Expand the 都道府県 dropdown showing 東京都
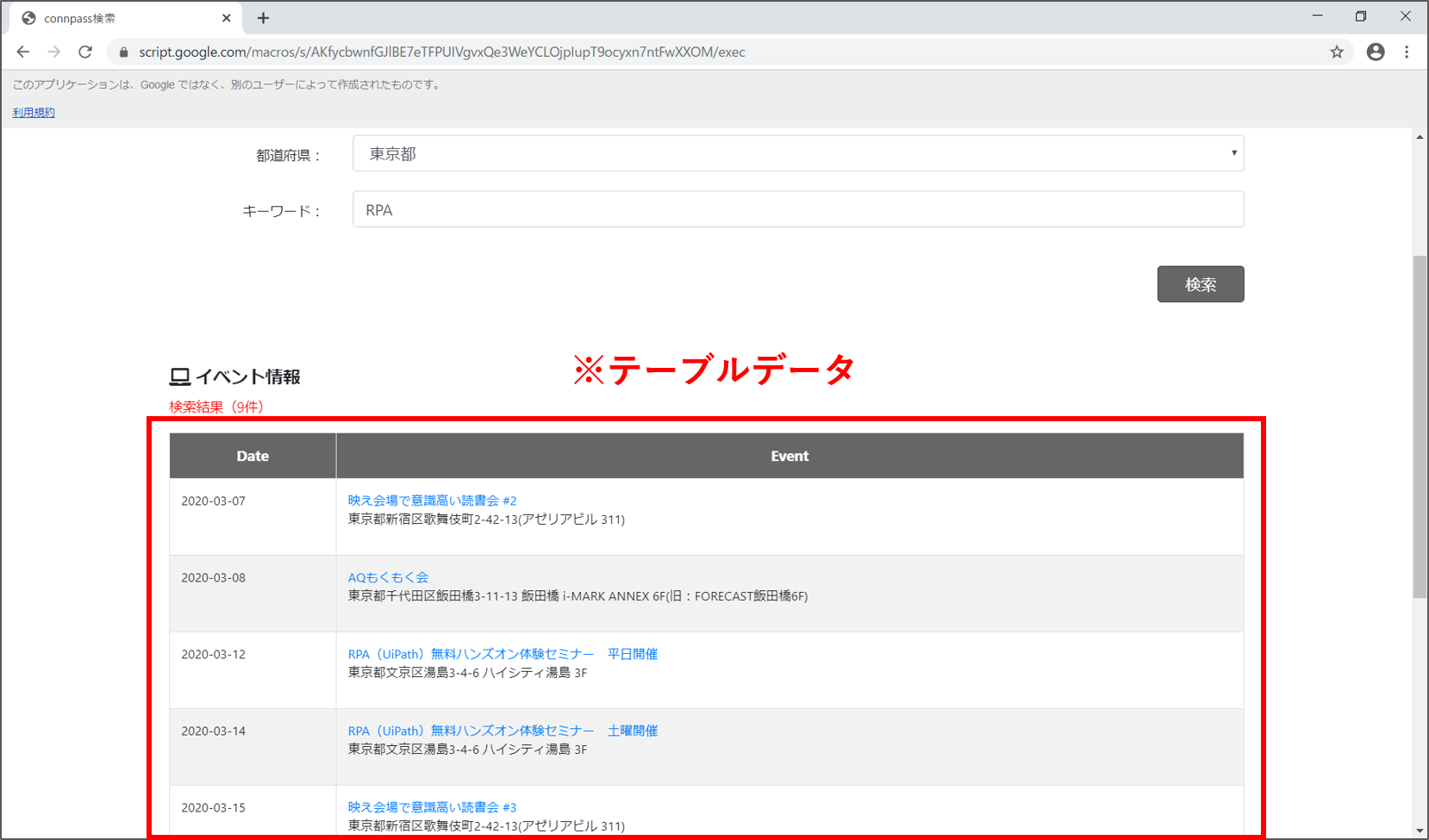 coord(797,153)
